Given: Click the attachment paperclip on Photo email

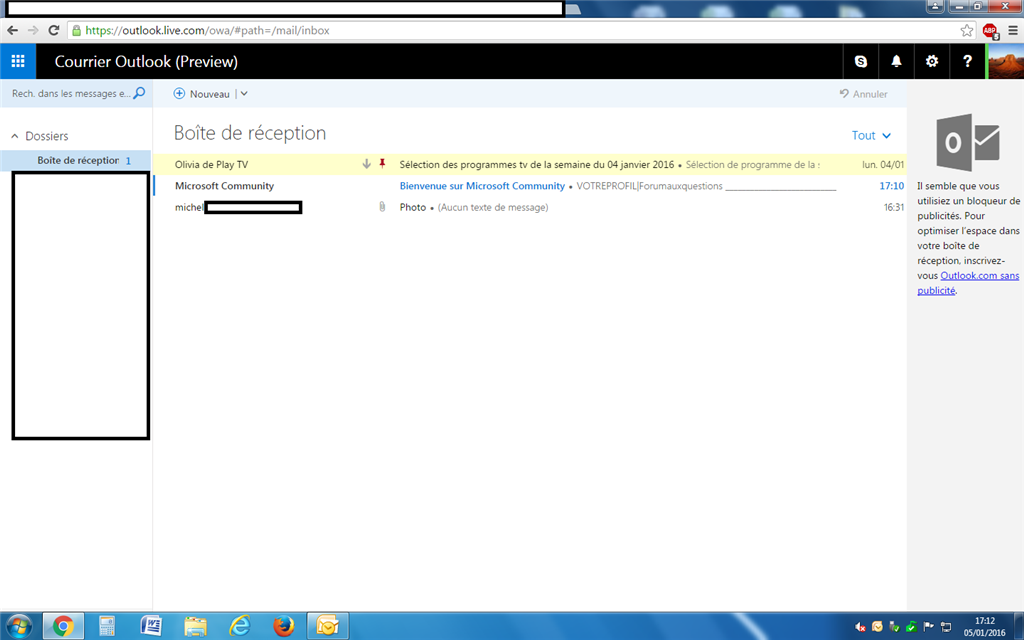Looking at the screenshot, I should [382, 207].
